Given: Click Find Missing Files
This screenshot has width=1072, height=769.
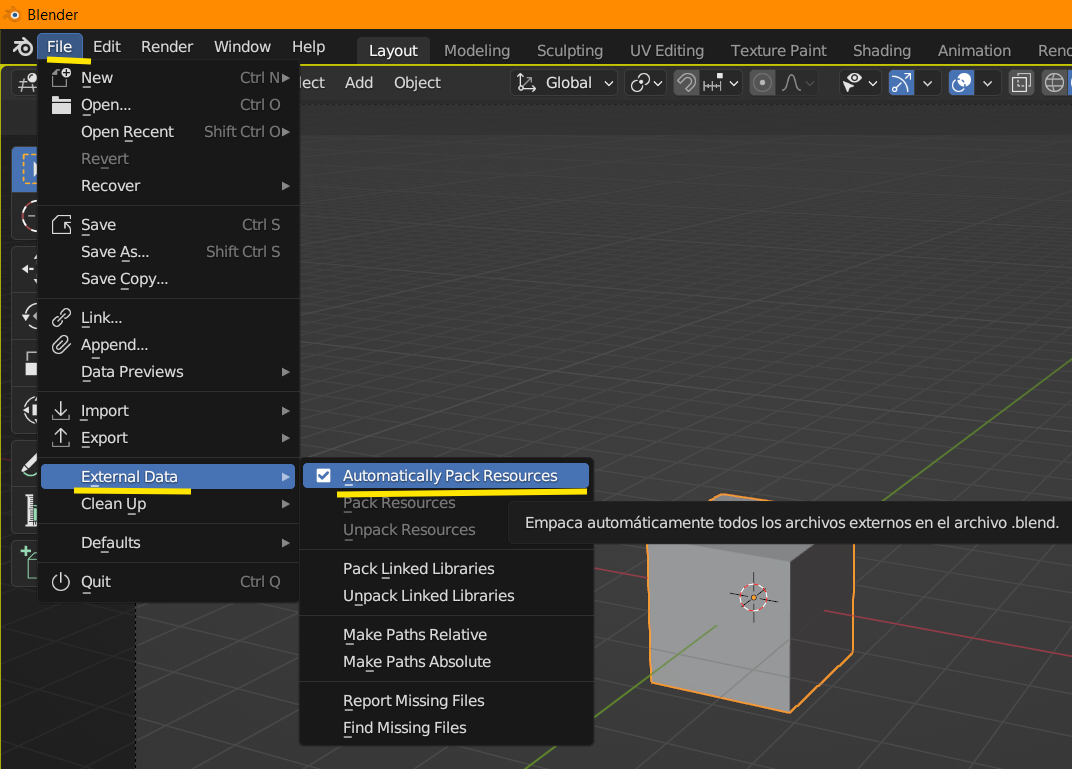Looking at the screenshot, I should (x=446, y=727).
